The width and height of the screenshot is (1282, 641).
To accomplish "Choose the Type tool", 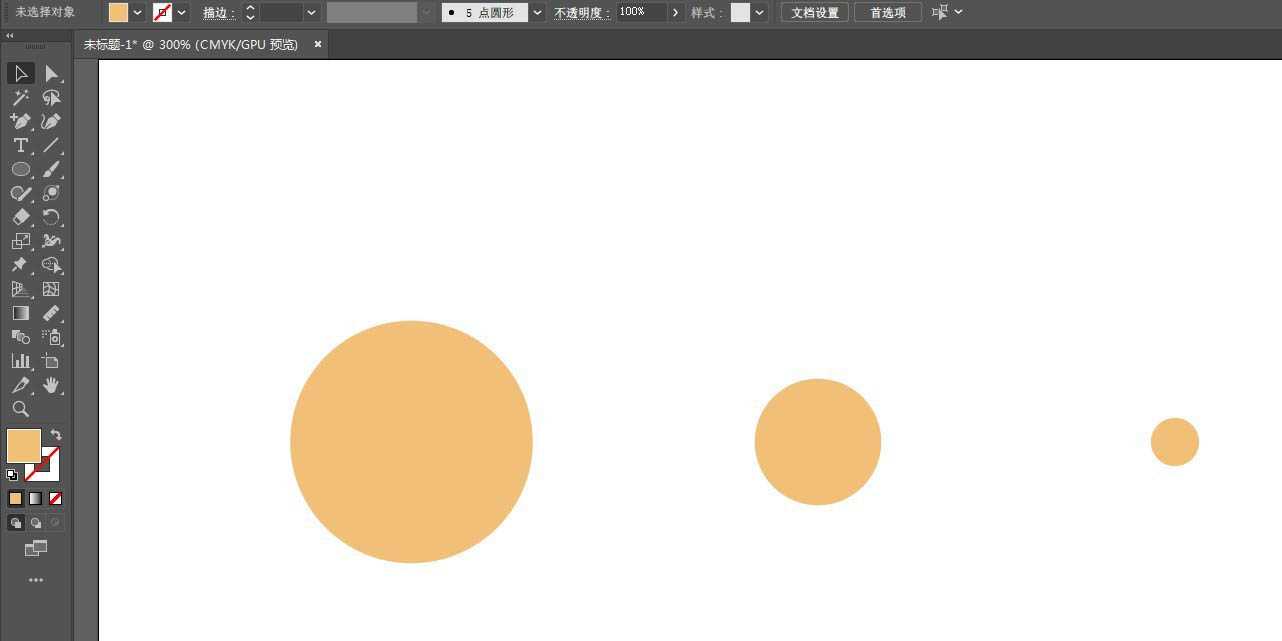I will (x=20, y=146).
